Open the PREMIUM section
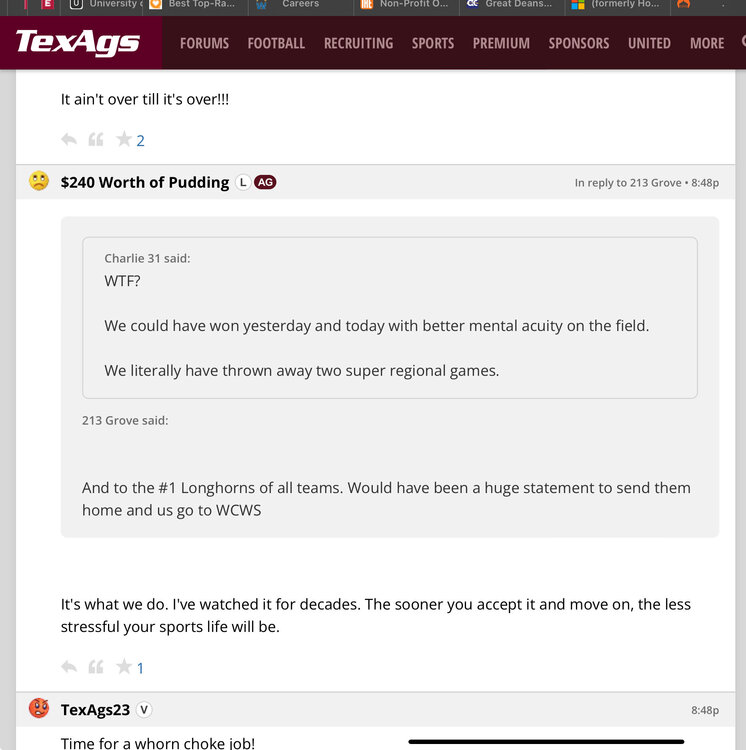The width and height of the screenshot is (746, 750). click(501, 43)
